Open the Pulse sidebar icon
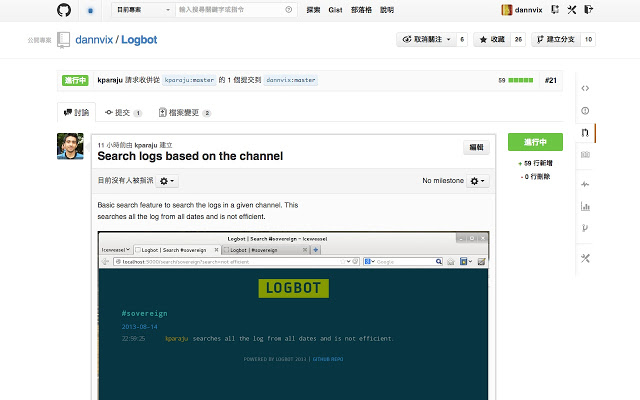Screen dimensions: 640x400 pos(585,184)
